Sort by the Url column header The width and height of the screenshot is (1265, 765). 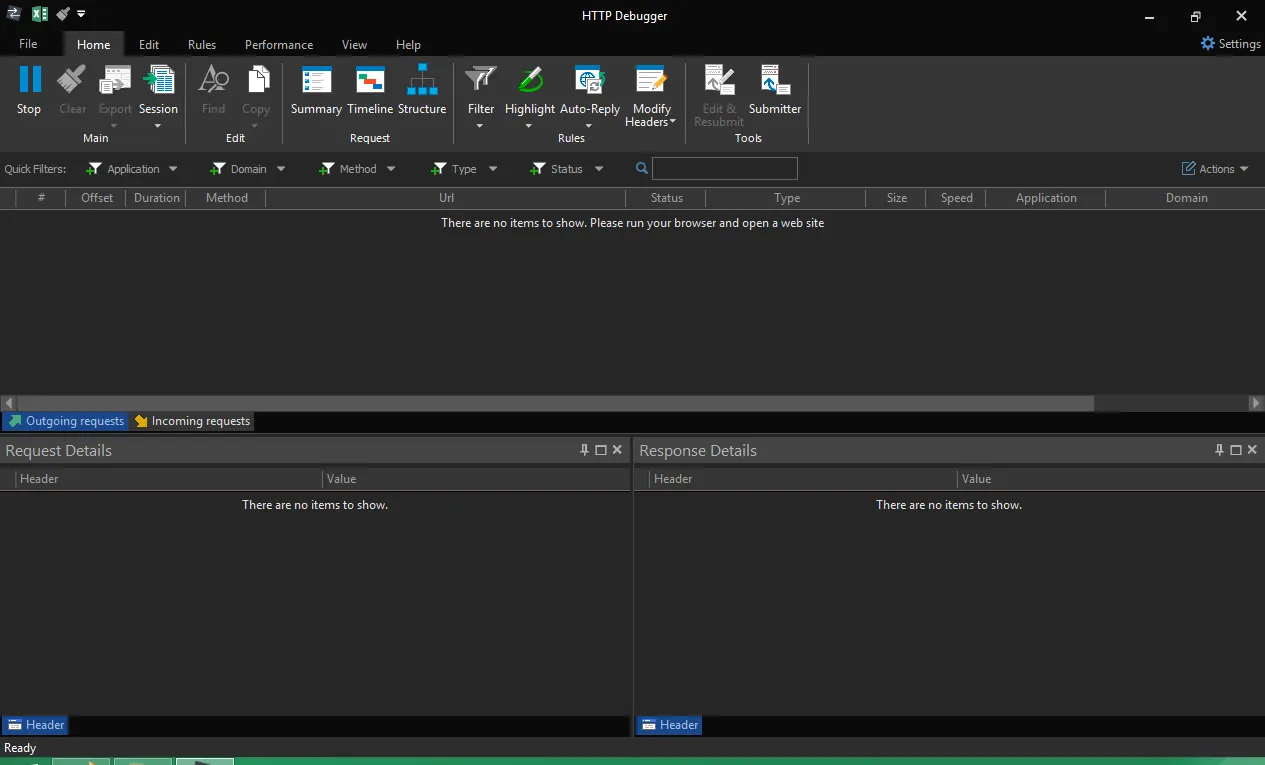446,198
